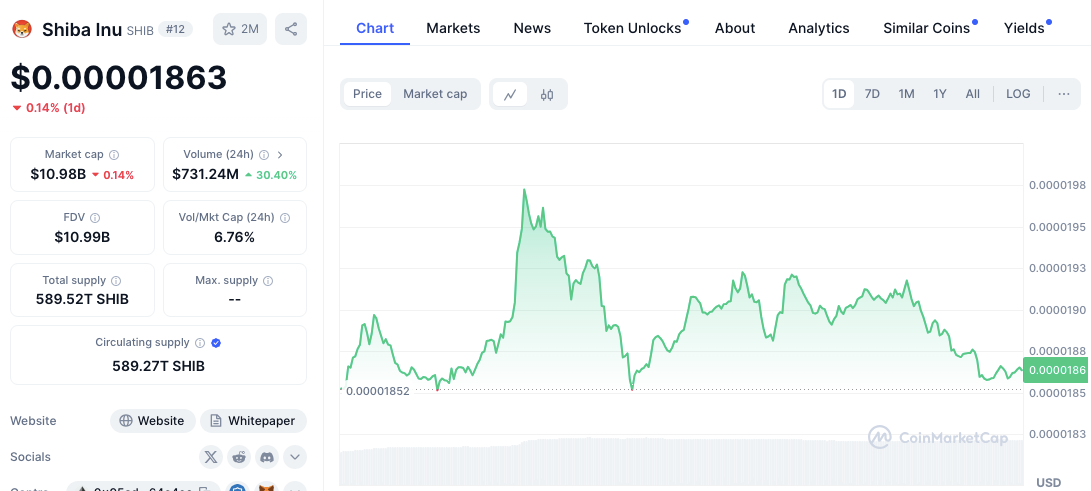Set chart range to 7D
Viewport: 1091px width, 491px height.
[x=872, y=94]
